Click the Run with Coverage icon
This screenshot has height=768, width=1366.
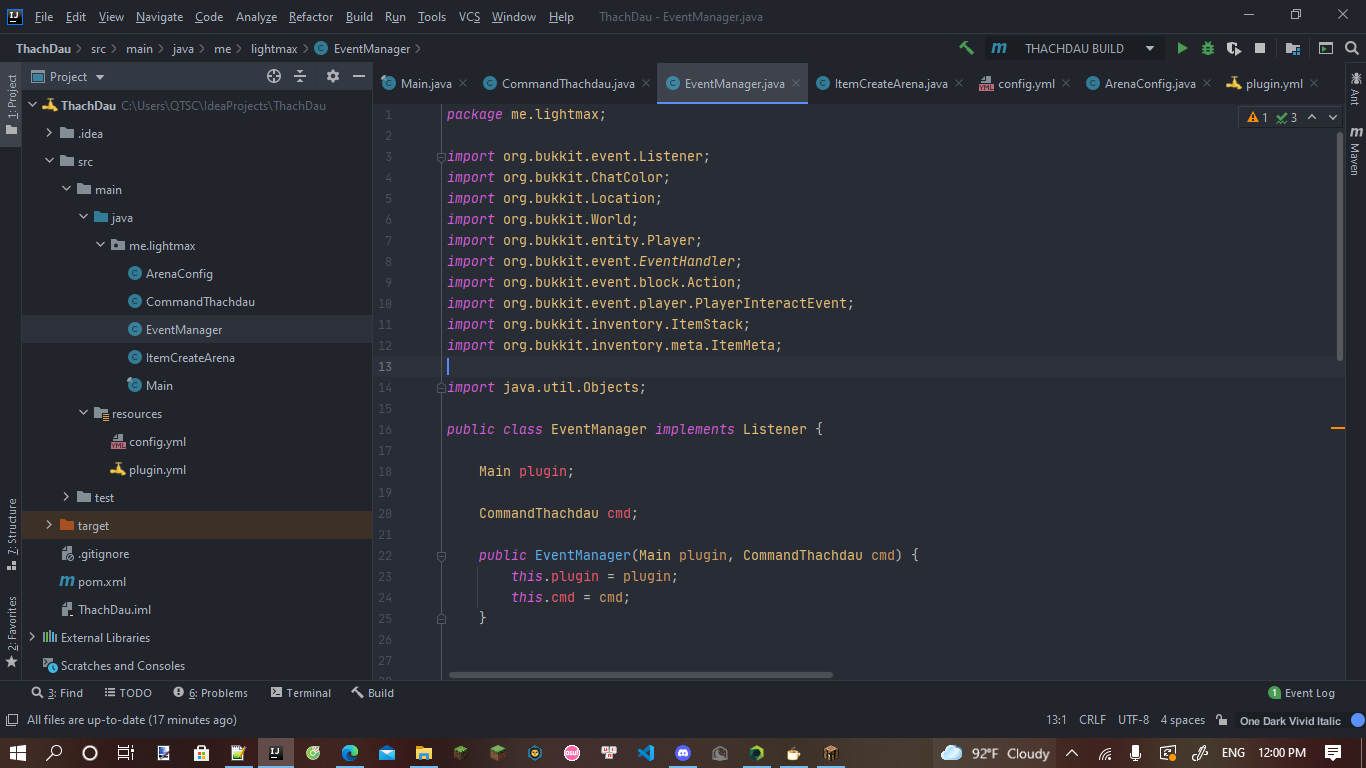click(1234, 48)
